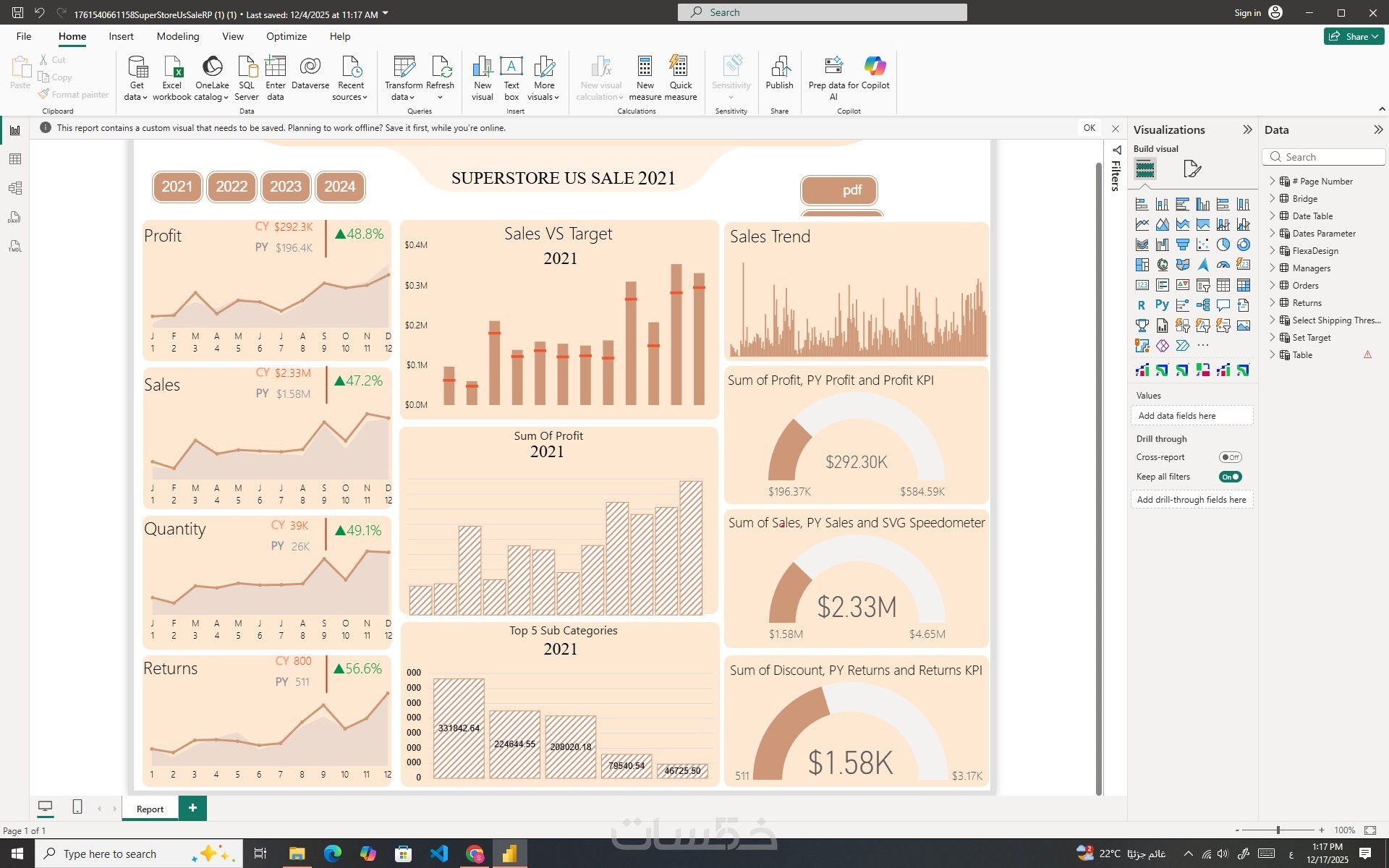The image size is (1389, 868).
Task: Insert a Python visual
Action: 1162,305
